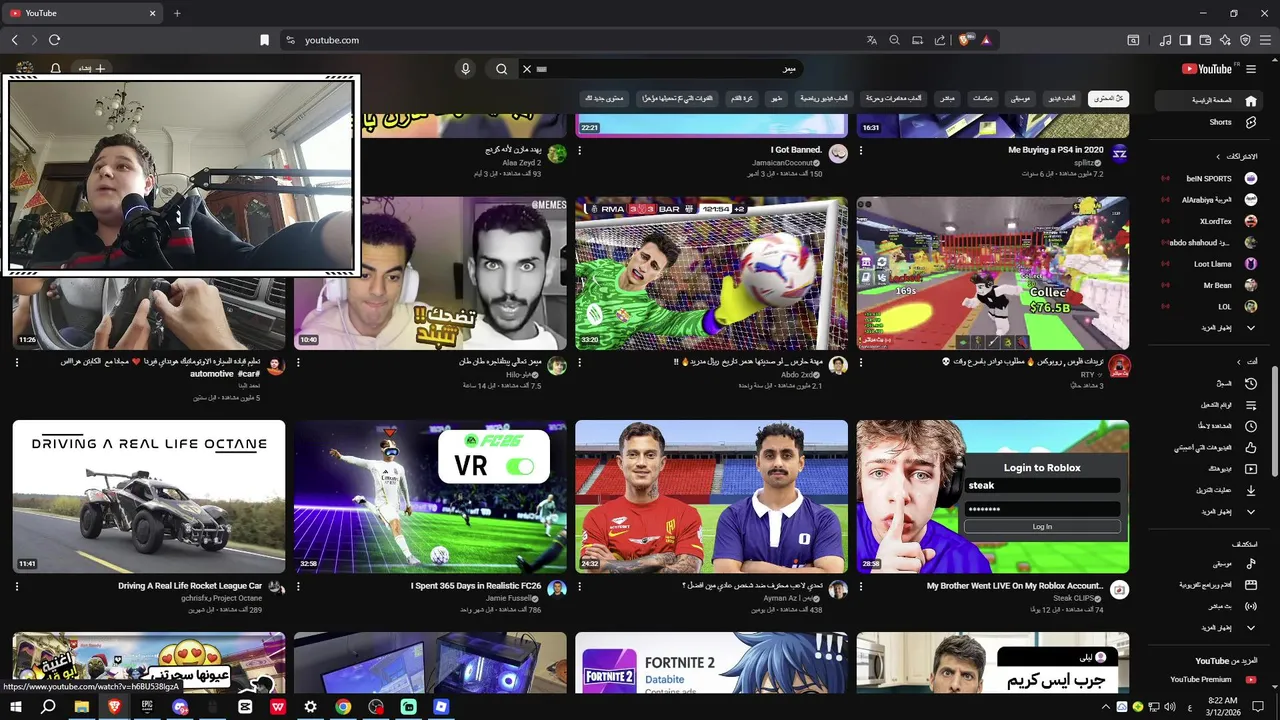Open the YouTube guide hamburger menu
This screenshot has width=1280, height=720.
tap(1251, 69)
